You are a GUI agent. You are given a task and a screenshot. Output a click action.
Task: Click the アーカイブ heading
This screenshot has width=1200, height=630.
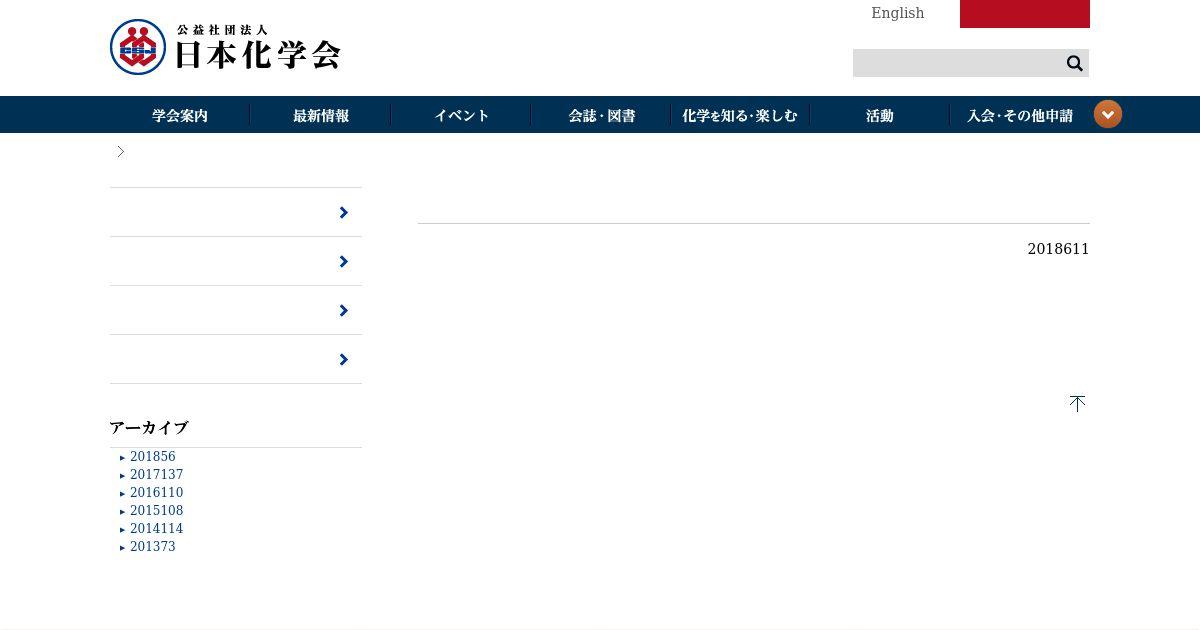coord(149,428)
